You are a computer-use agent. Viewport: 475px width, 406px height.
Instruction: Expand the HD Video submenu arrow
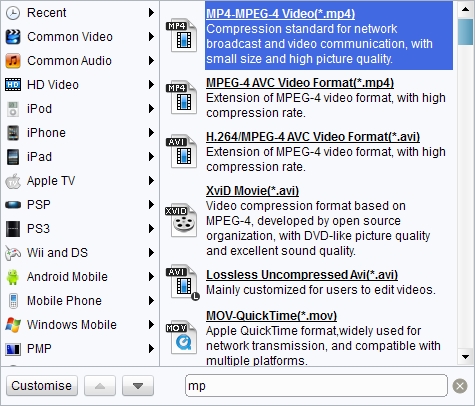click(151, 85)
